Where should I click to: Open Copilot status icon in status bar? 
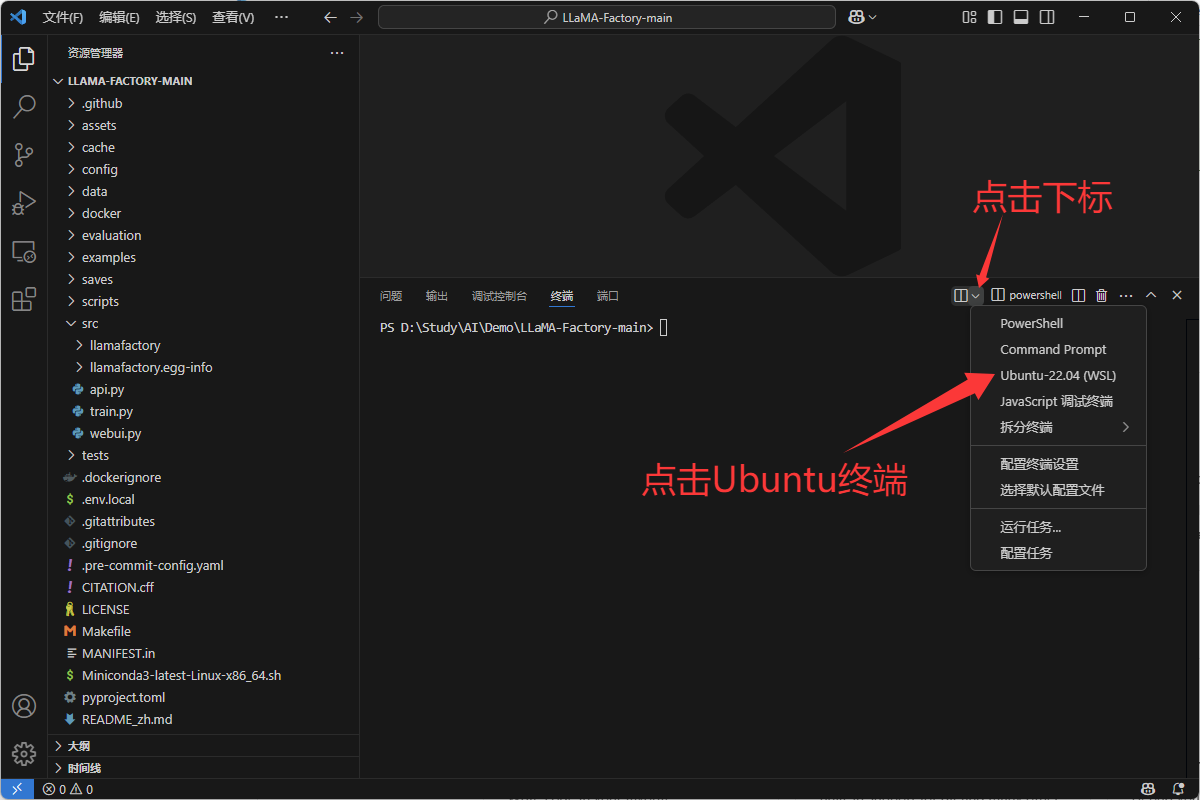(1149, 789)
